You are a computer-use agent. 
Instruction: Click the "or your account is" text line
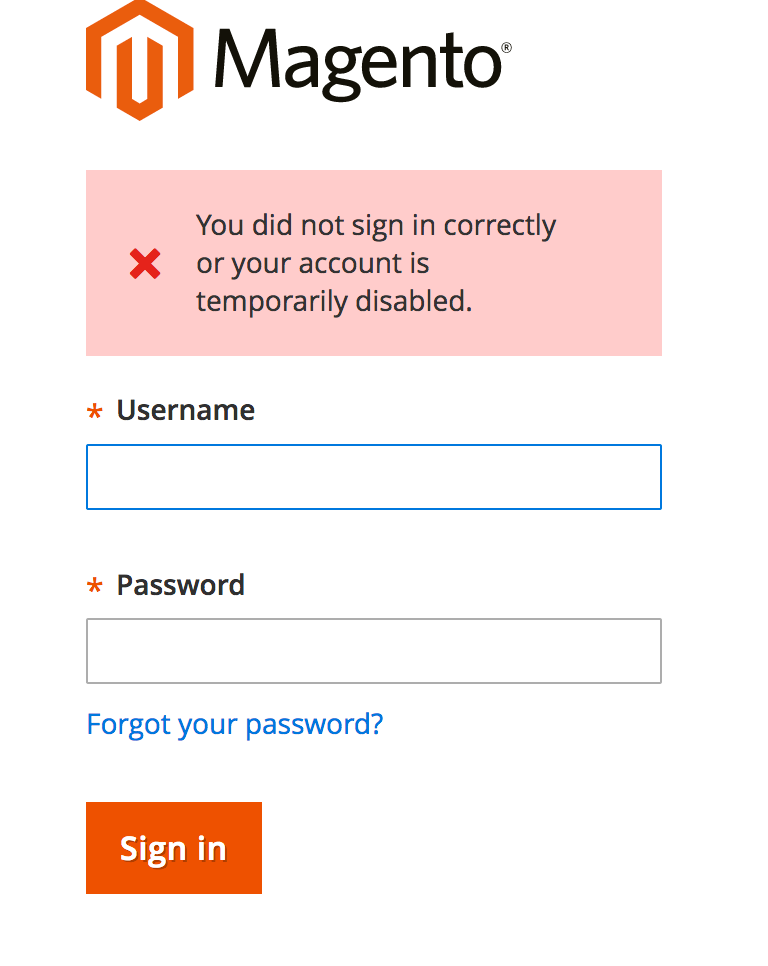[312, 264]
